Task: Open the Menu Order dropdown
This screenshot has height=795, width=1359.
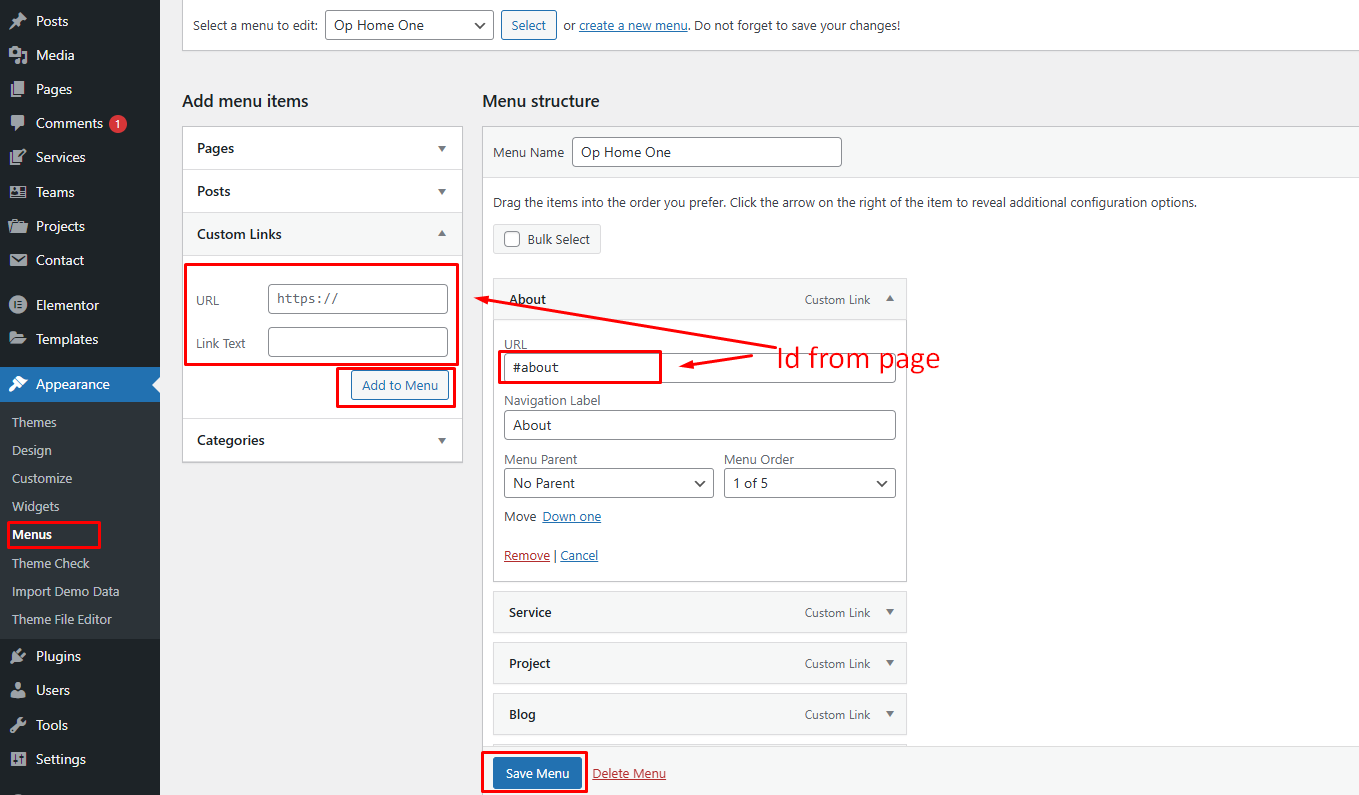Action: (x=810, y=483)
